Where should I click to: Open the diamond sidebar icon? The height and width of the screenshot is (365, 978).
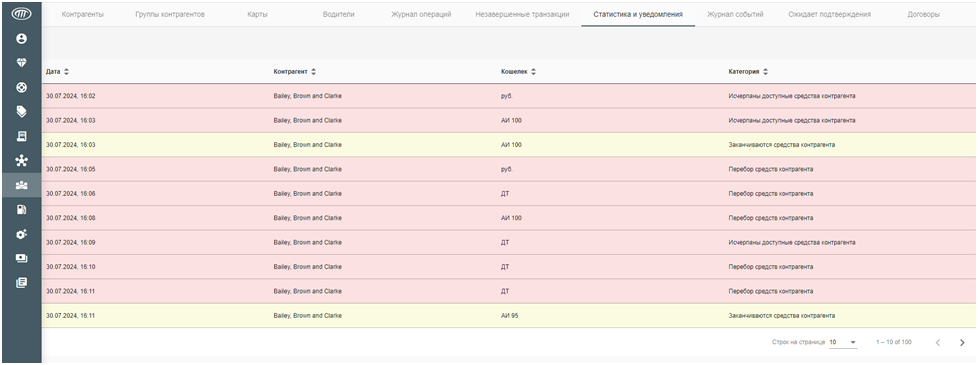click(21, 63)
